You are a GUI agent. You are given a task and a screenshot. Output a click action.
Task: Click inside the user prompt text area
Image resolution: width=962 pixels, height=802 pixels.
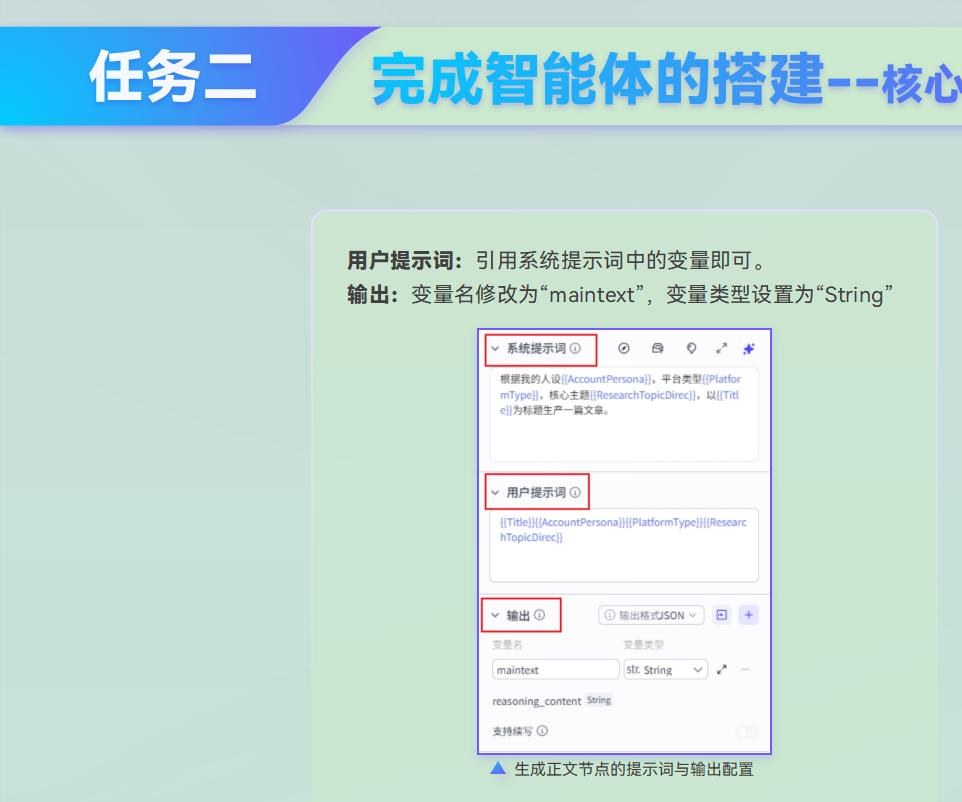624,545
